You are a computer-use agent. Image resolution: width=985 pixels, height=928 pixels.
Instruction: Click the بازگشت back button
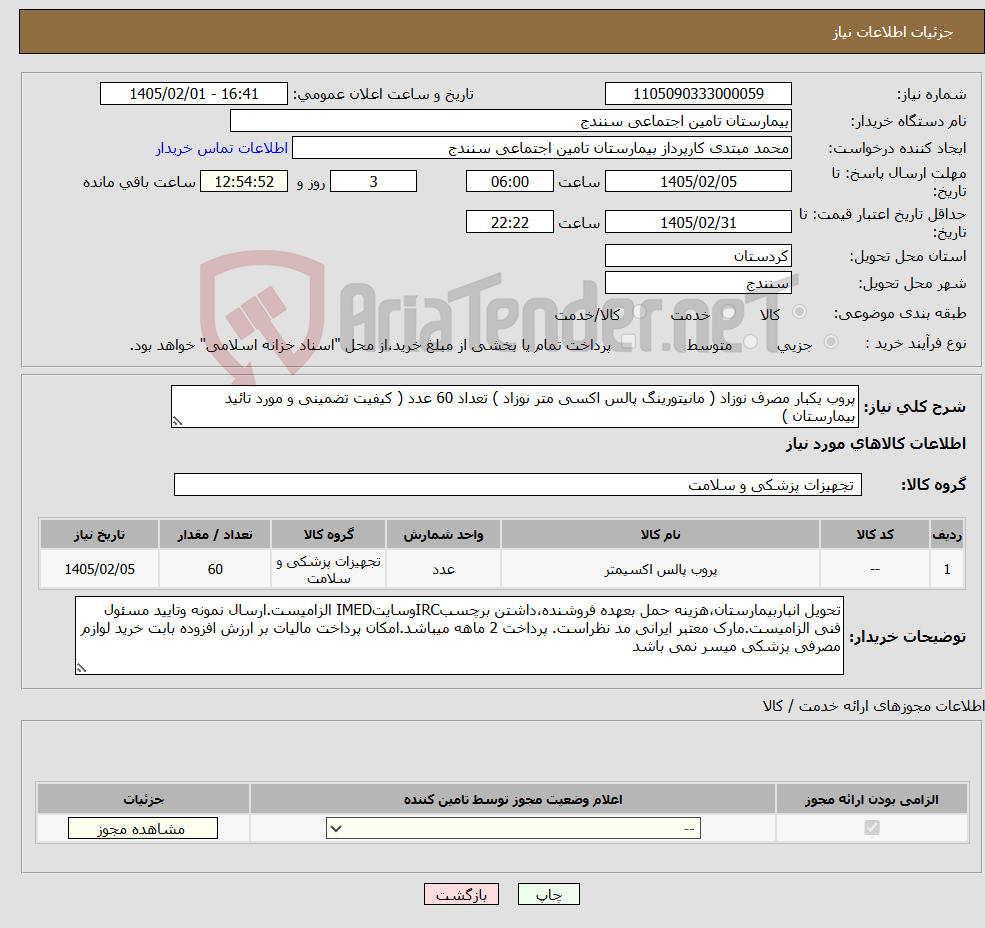461,894
